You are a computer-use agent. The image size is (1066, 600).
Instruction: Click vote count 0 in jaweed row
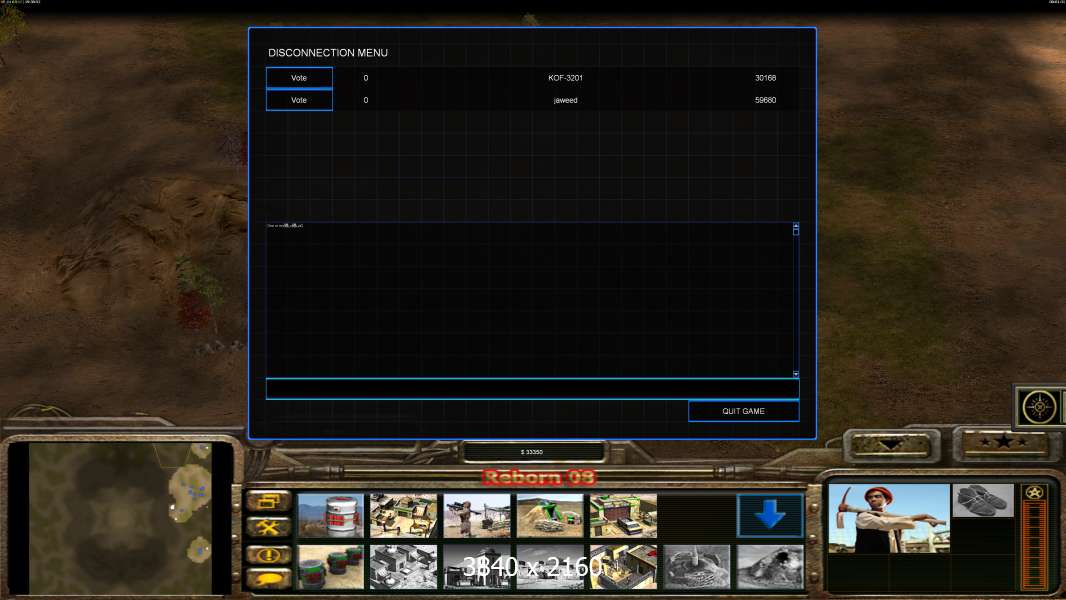[x=366, y=101]
